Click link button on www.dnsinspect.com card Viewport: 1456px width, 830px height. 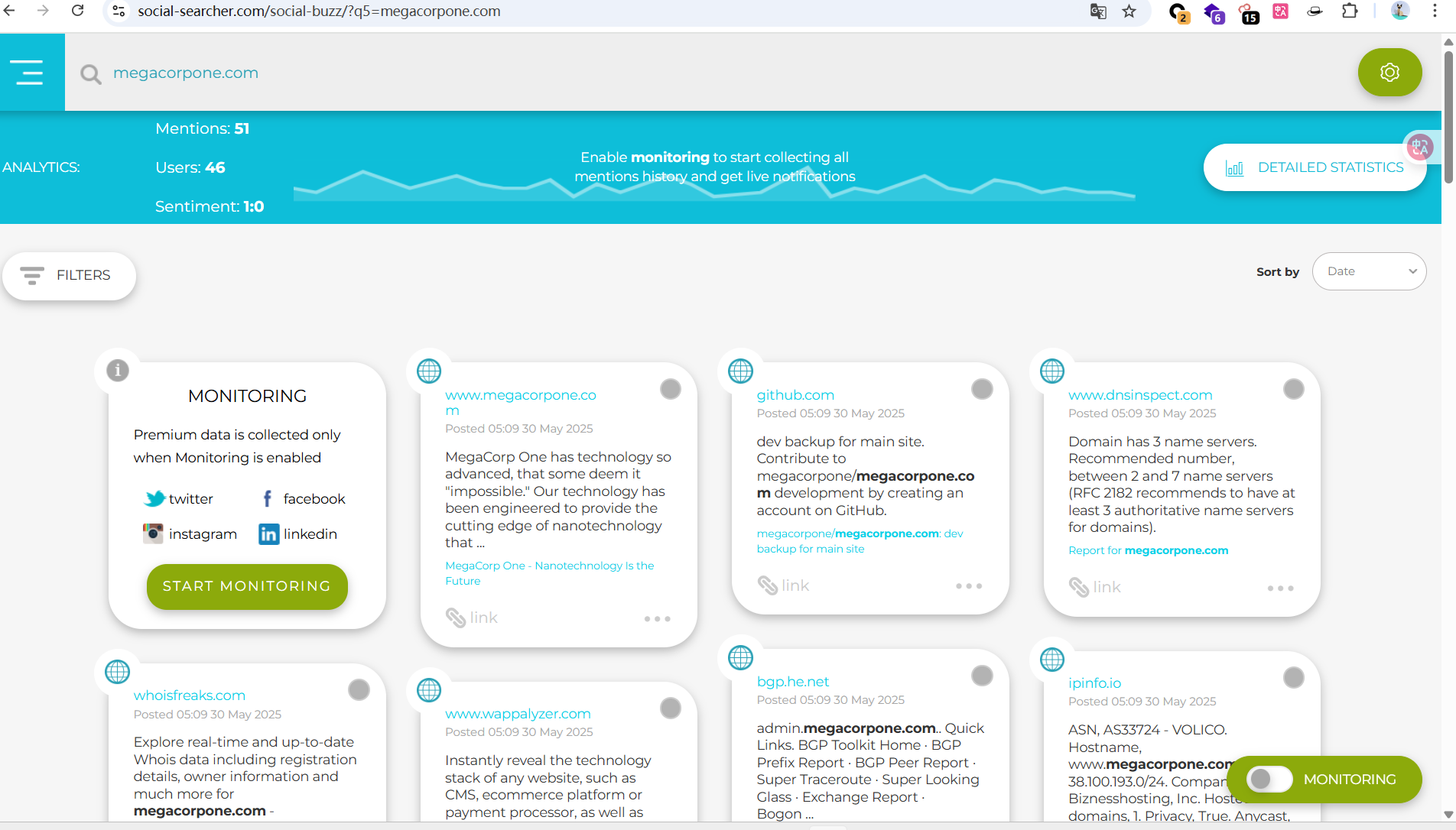click(x=1095, y=587)
